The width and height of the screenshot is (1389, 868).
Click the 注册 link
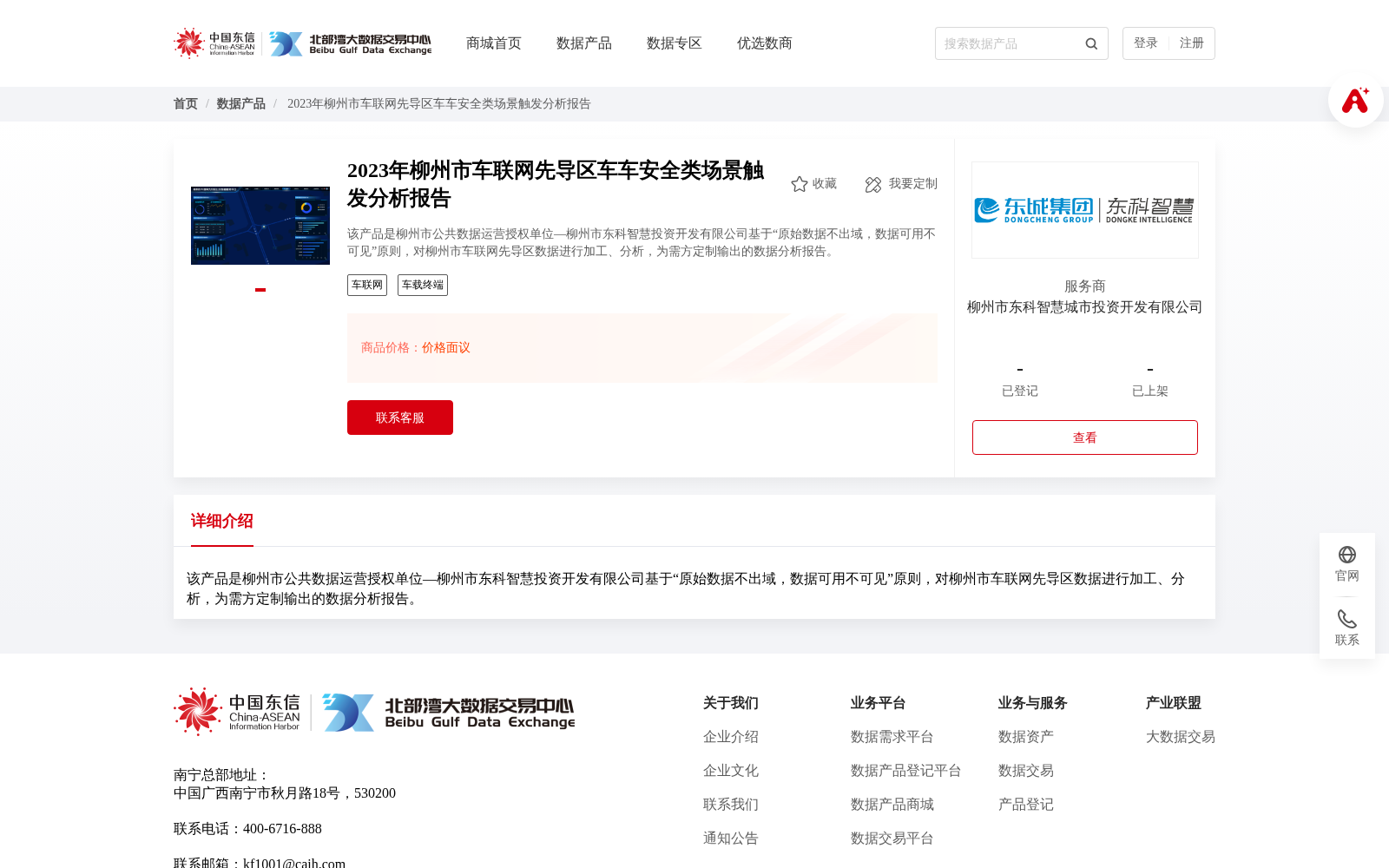[x=1192, y=43]
